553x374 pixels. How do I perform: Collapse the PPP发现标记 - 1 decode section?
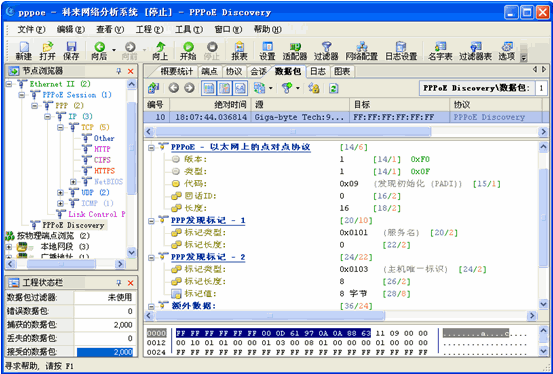[151, 221]
